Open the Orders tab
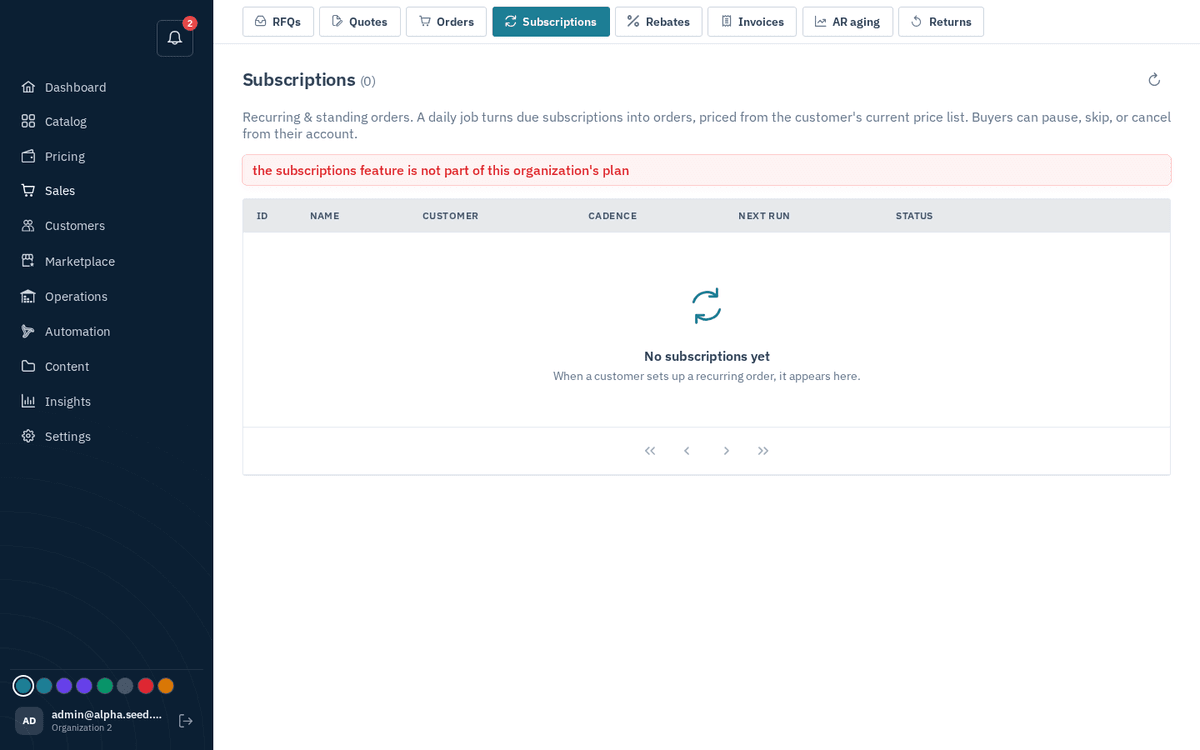 click(x=446, y=22)
